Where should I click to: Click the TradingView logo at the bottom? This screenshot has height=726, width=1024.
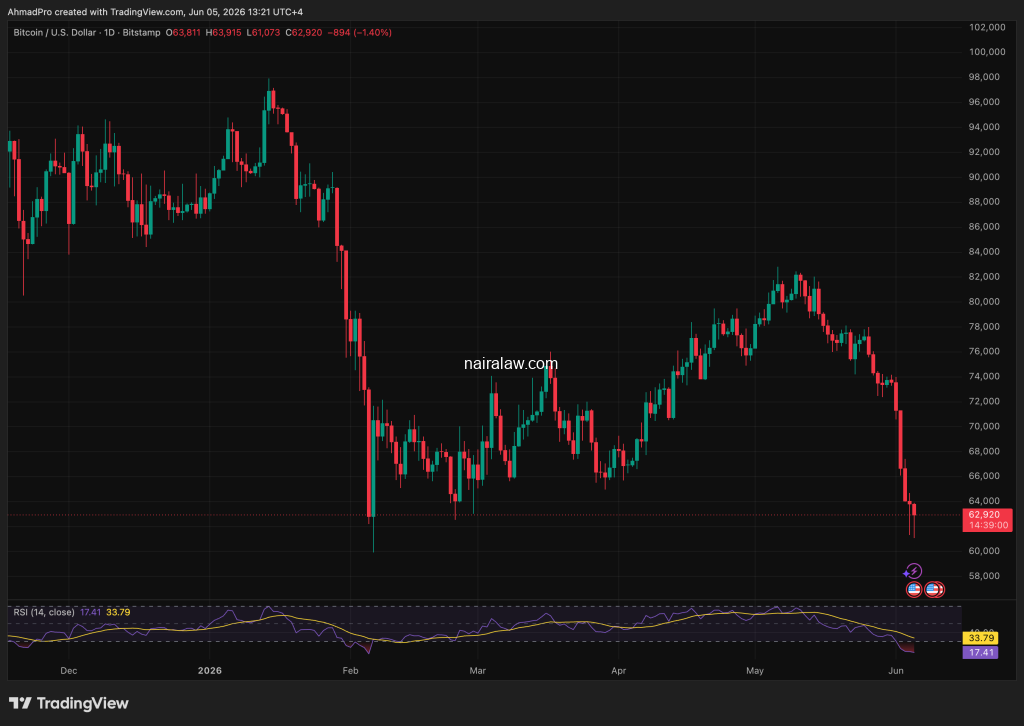pyautogui.click(x=69, y=703)
